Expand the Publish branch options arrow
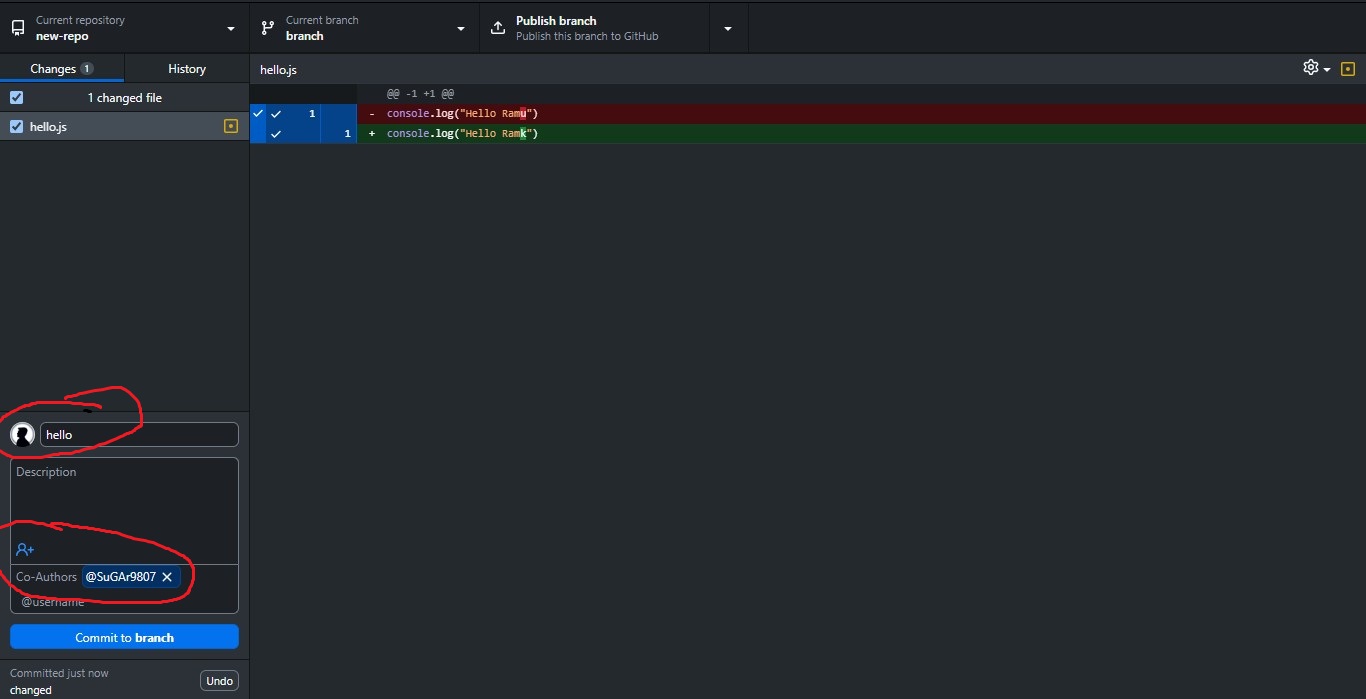The height and width of the screenshot is (699, 1366). pos(728,28)
